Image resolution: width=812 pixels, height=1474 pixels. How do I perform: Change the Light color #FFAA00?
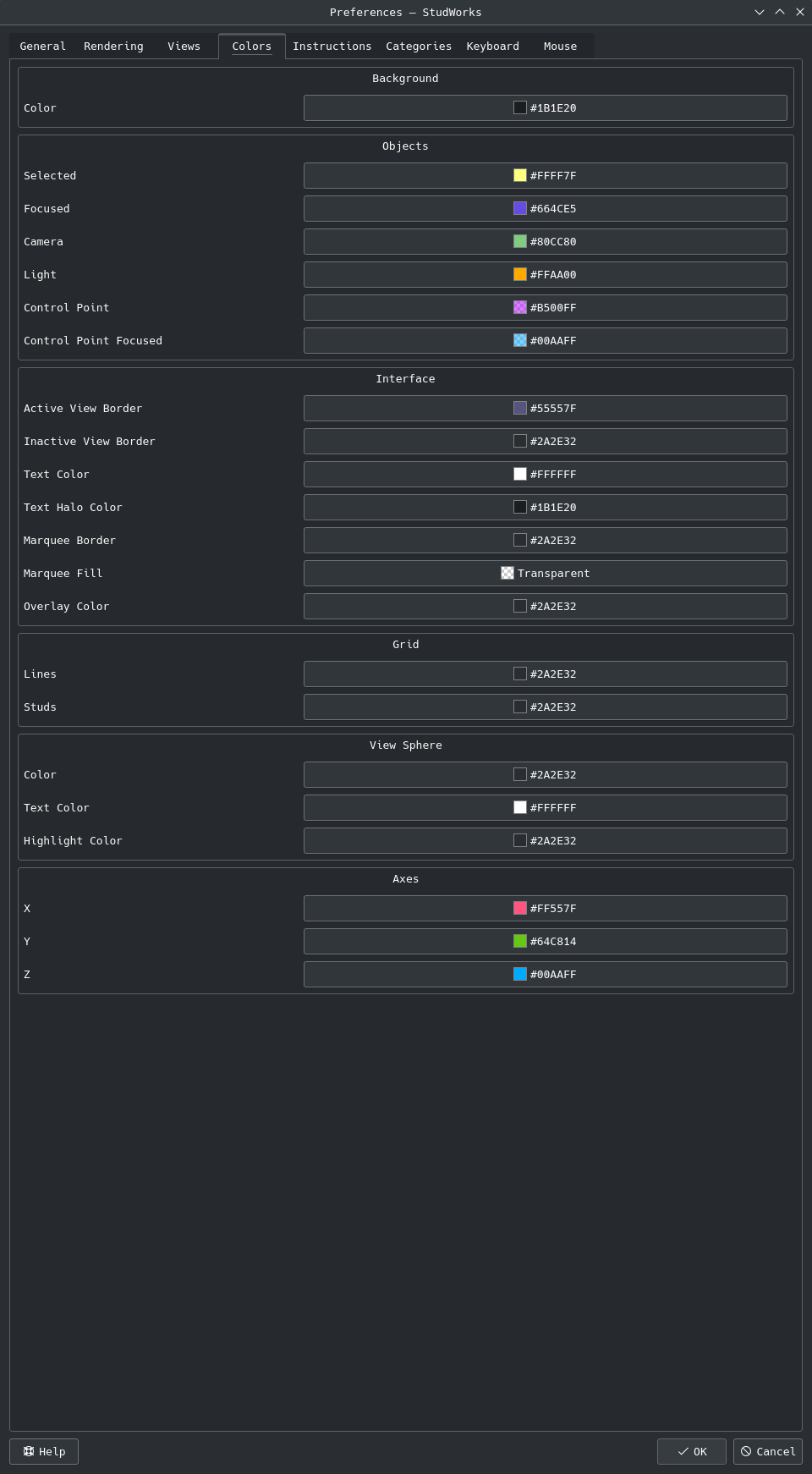pos(546,275)
